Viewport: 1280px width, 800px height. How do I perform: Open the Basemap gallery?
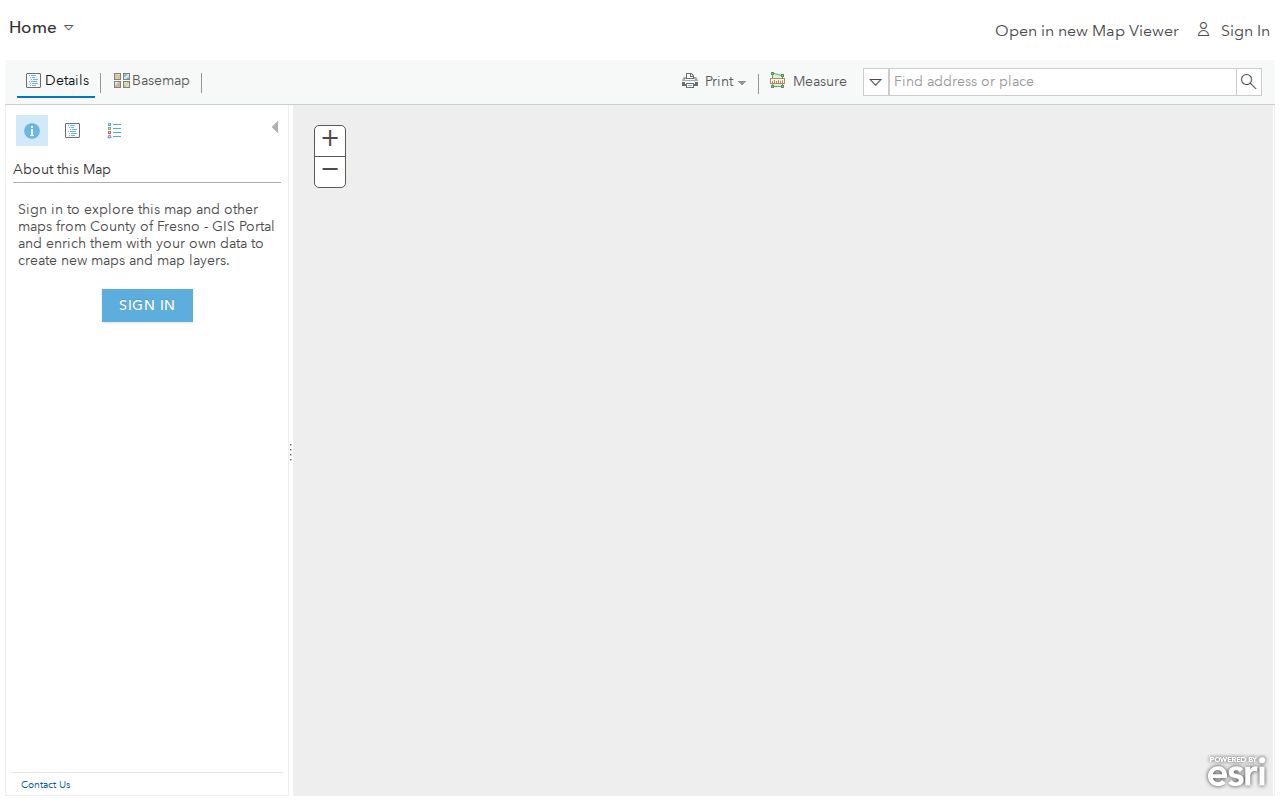(x=151, y=81)
